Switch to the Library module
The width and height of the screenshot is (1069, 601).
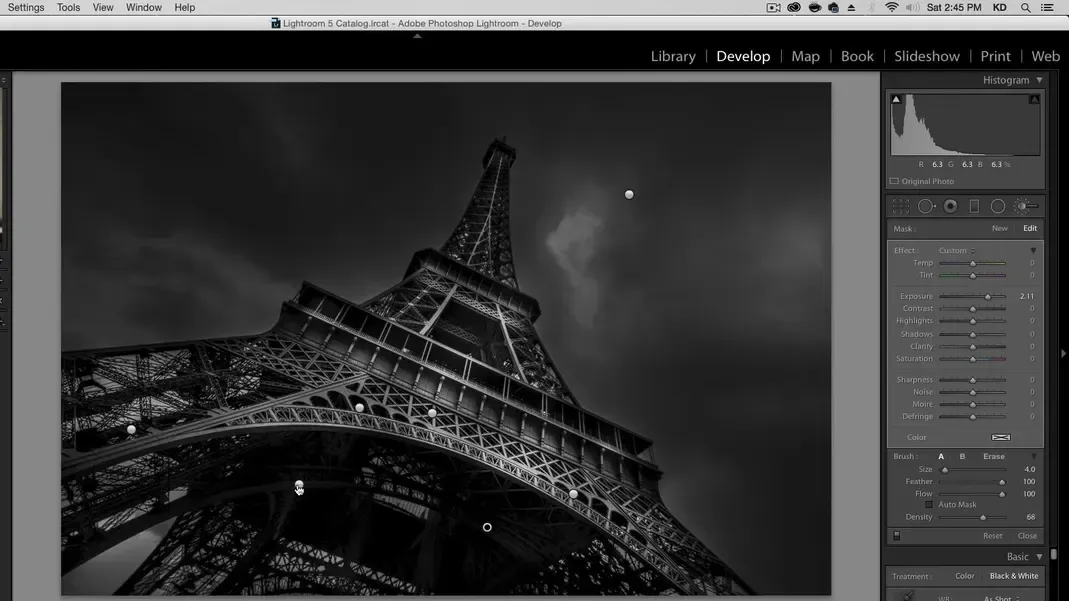point(673,56)
